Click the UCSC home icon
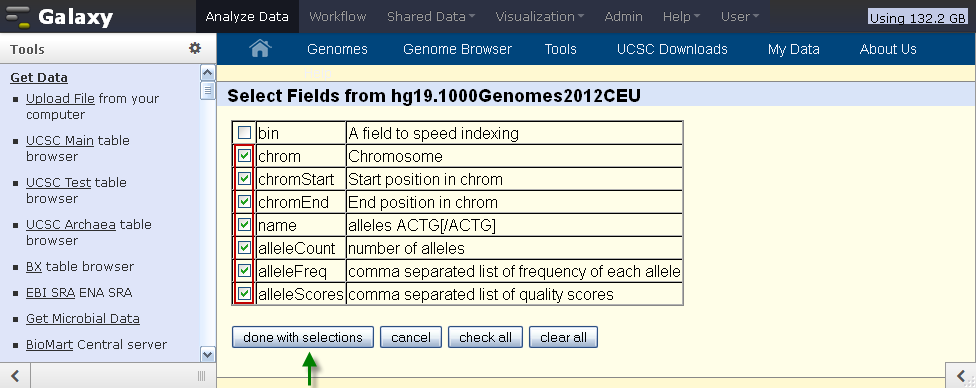976x388 pixels. pos(260,49)
